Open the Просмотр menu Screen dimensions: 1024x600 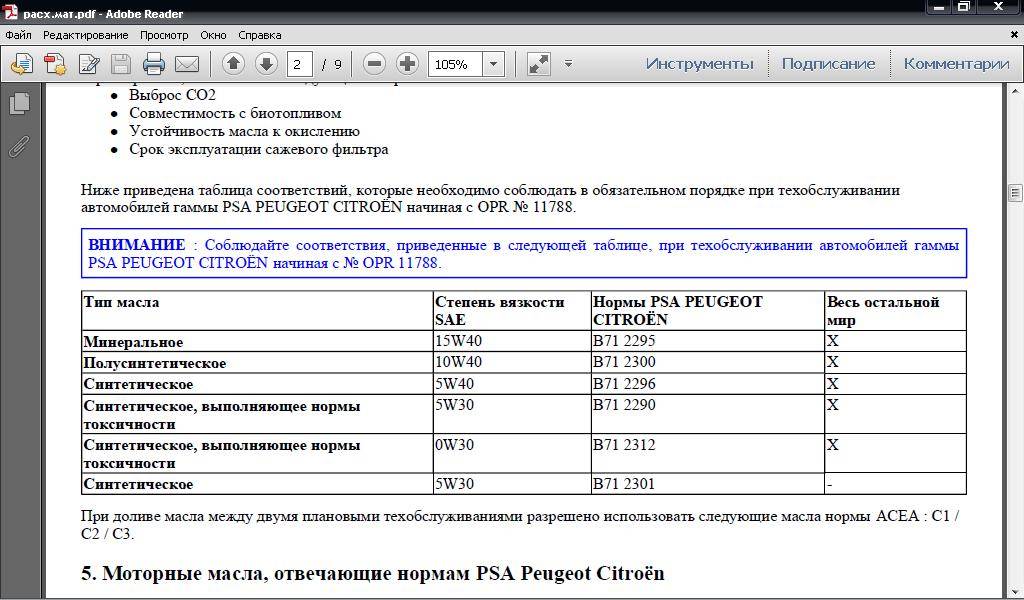point(165,34)
